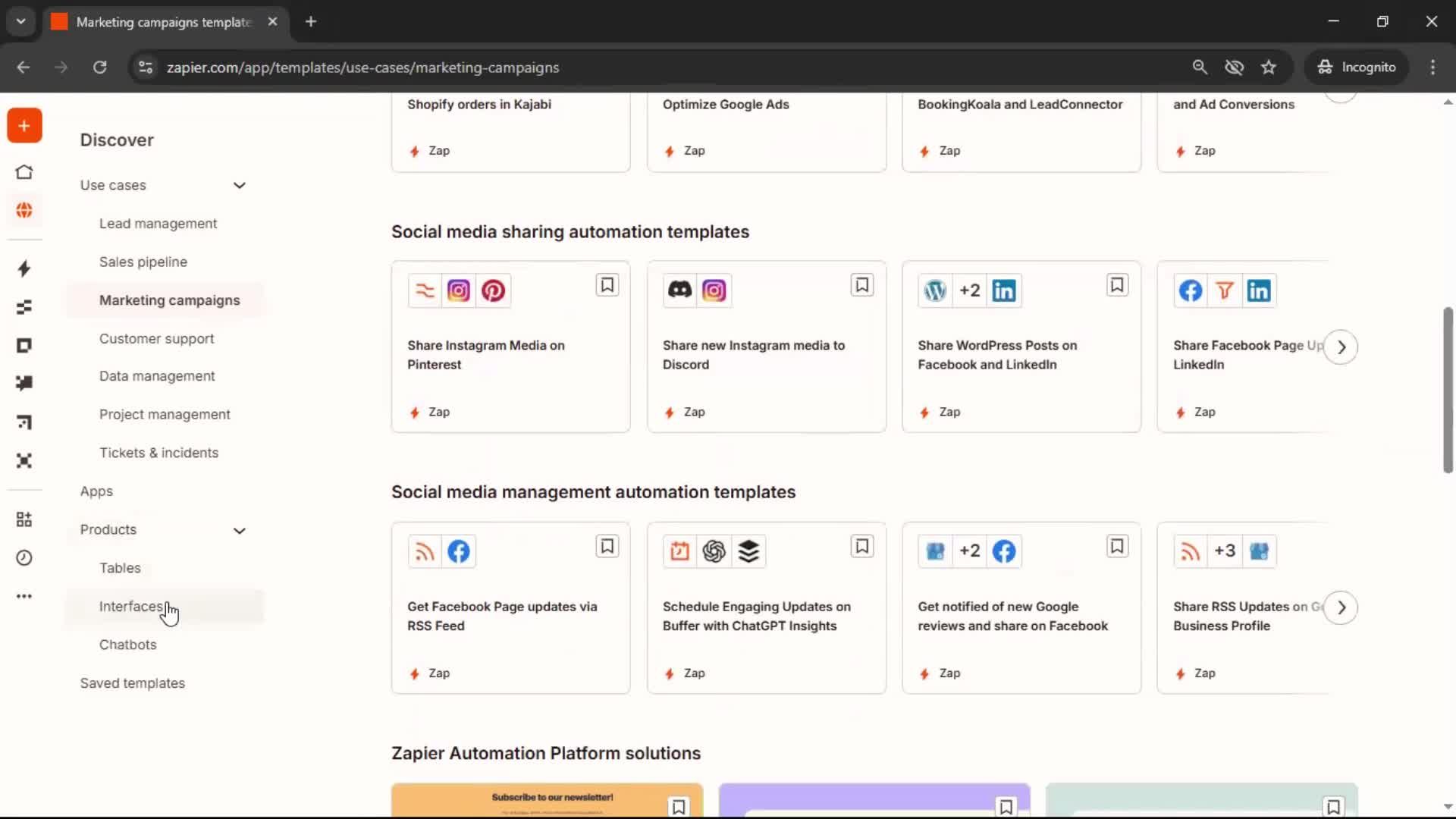Open the tab search dropdown arrow
The width and height of the screenshot is (1456, 819).
coord(21,21)
